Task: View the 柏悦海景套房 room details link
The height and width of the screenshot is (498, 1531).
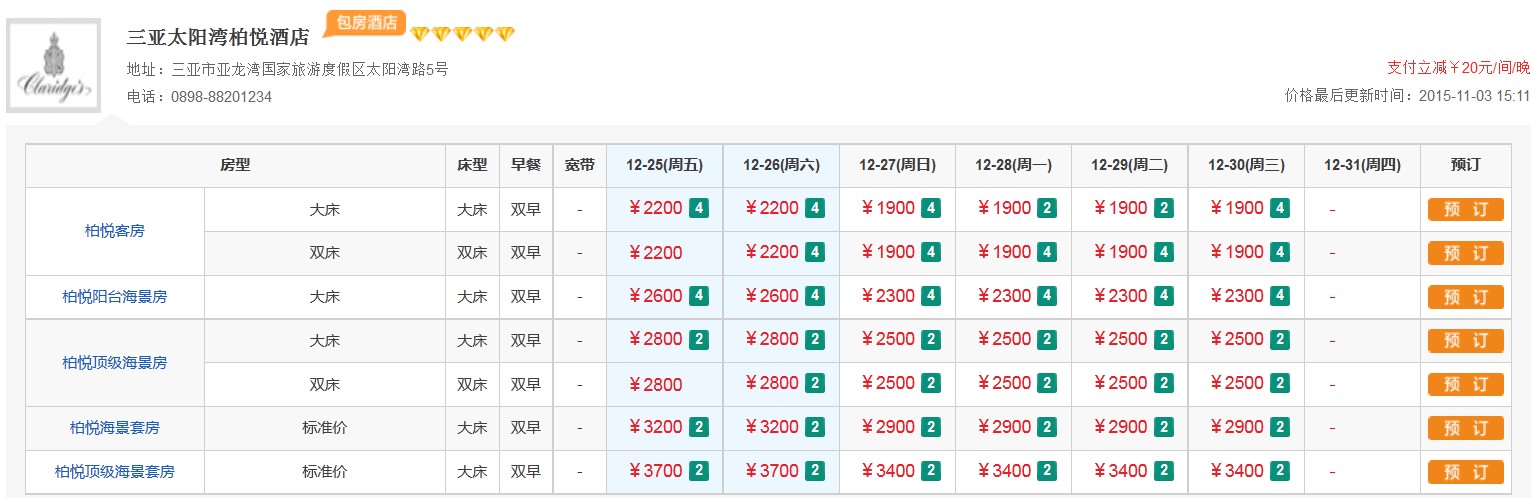Action: tap(114, 428)
